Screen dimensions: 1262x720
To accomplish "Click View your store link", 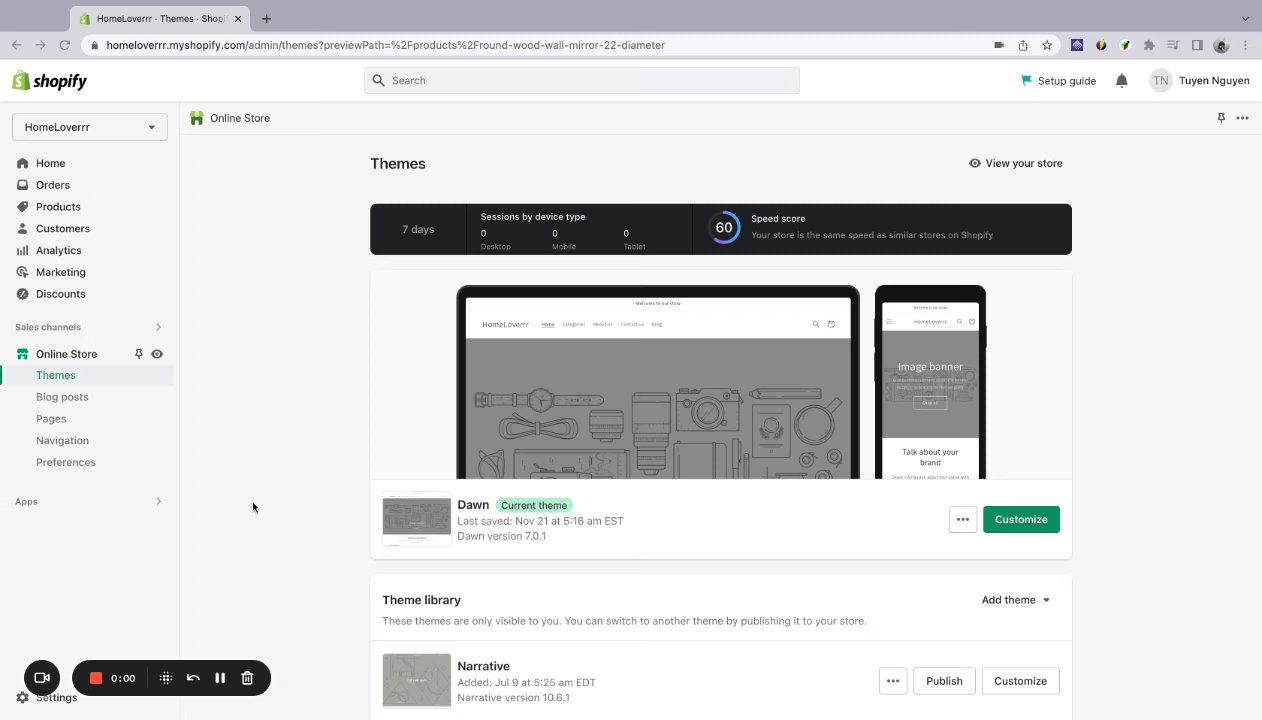I will [x=1015, y=163].
